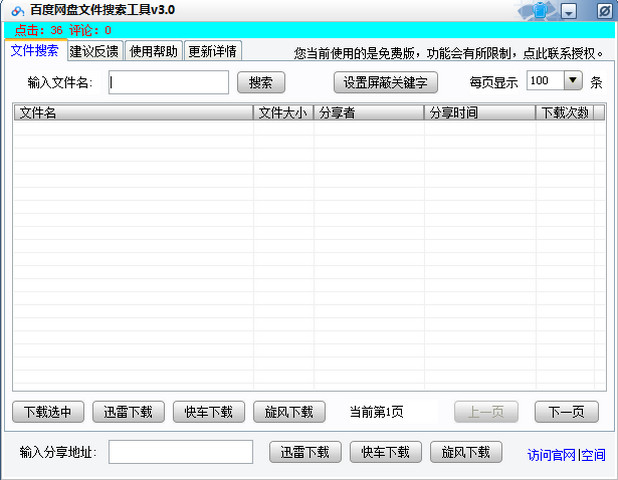Open the 访问官网 link
Screen dimensions: 618x480
coord(551,455)
